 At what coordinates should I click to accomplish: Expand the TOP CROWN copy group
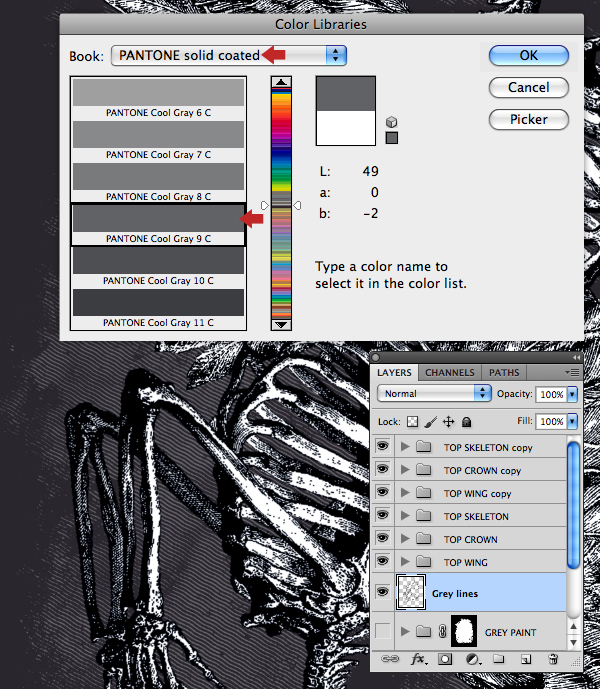405,469
